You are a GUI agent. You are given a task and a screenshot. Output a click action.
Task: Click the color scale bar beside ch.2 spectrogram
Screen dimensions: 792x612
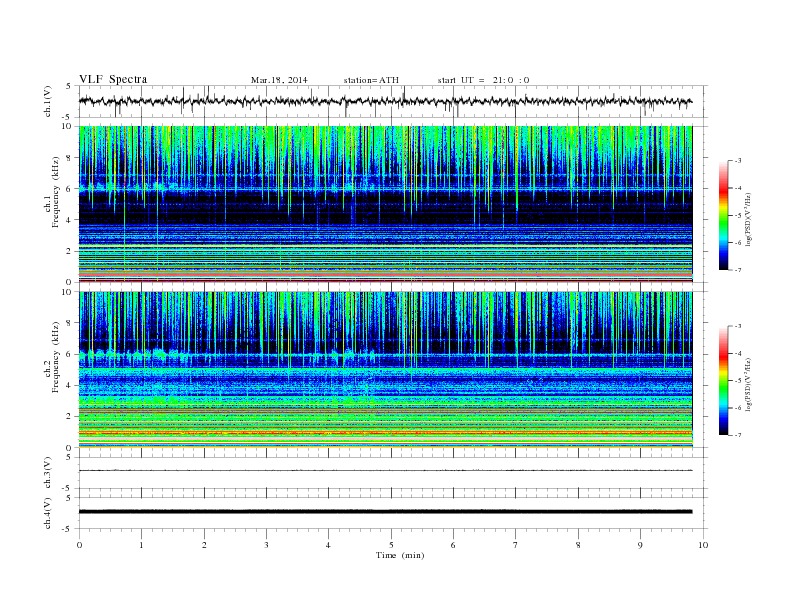pos(723,381)
